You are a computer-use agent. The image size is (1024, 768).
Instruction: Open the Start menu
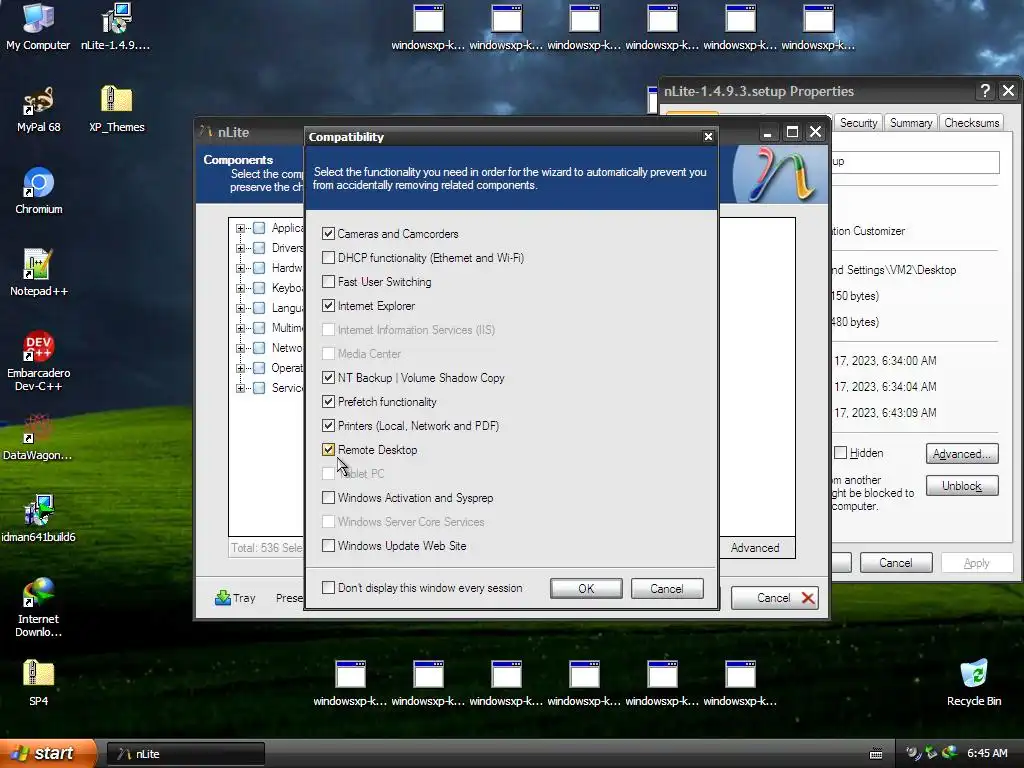pyautogui.click(x=48, y=753)
